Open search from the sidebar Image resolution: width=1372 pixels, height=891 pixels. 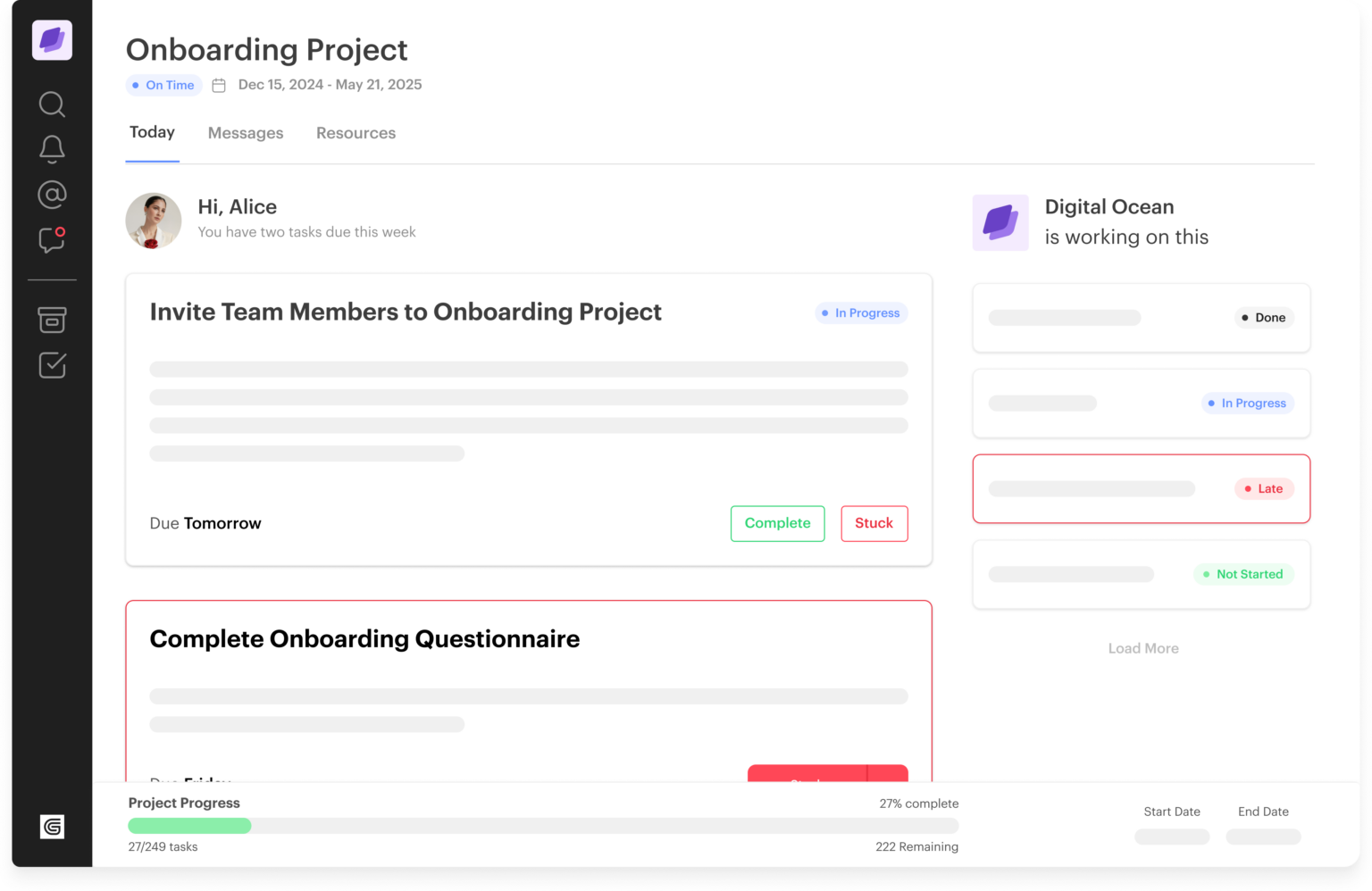click(52, 104)
